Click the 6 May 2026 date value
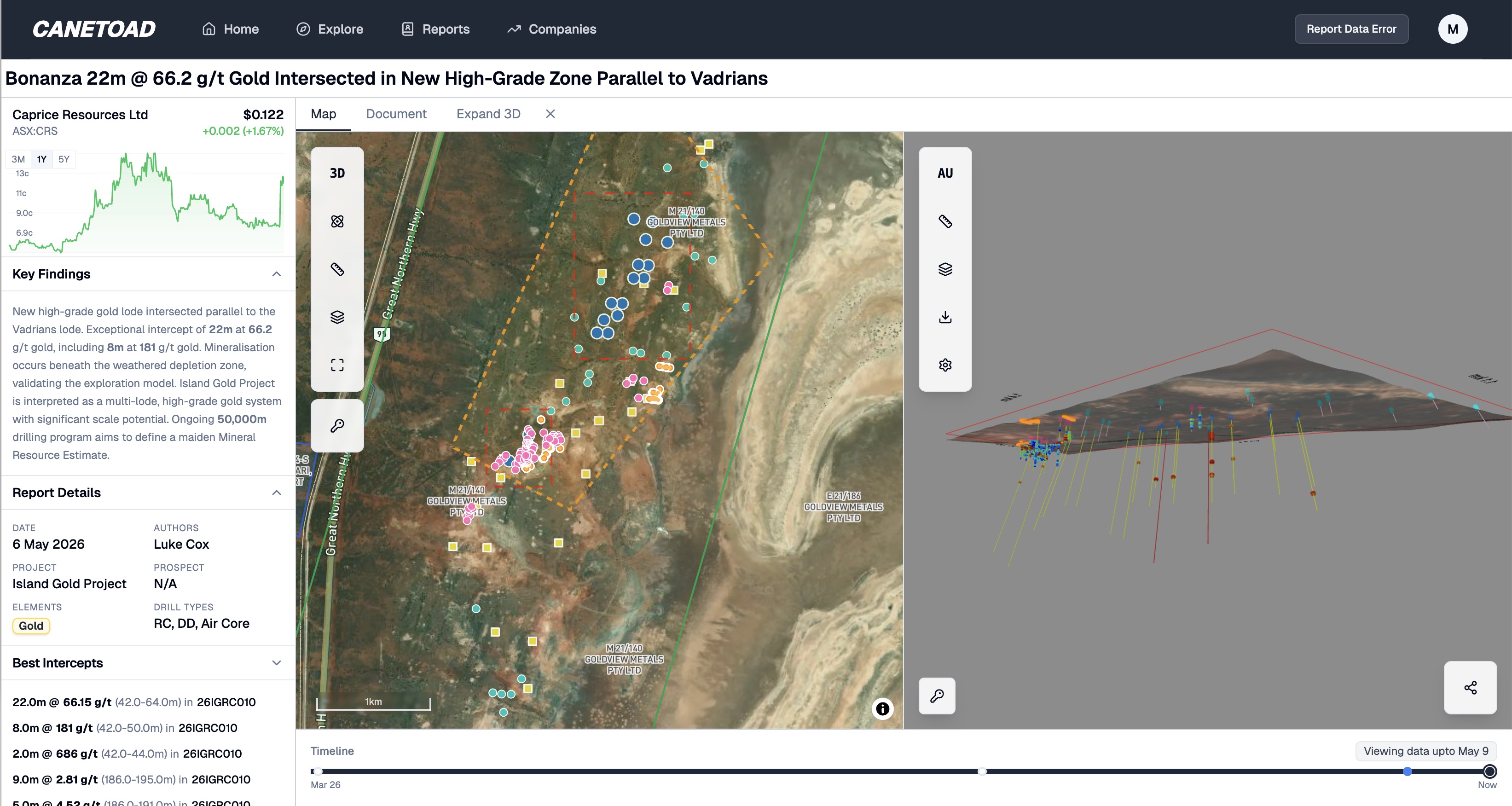 point(48,544)
